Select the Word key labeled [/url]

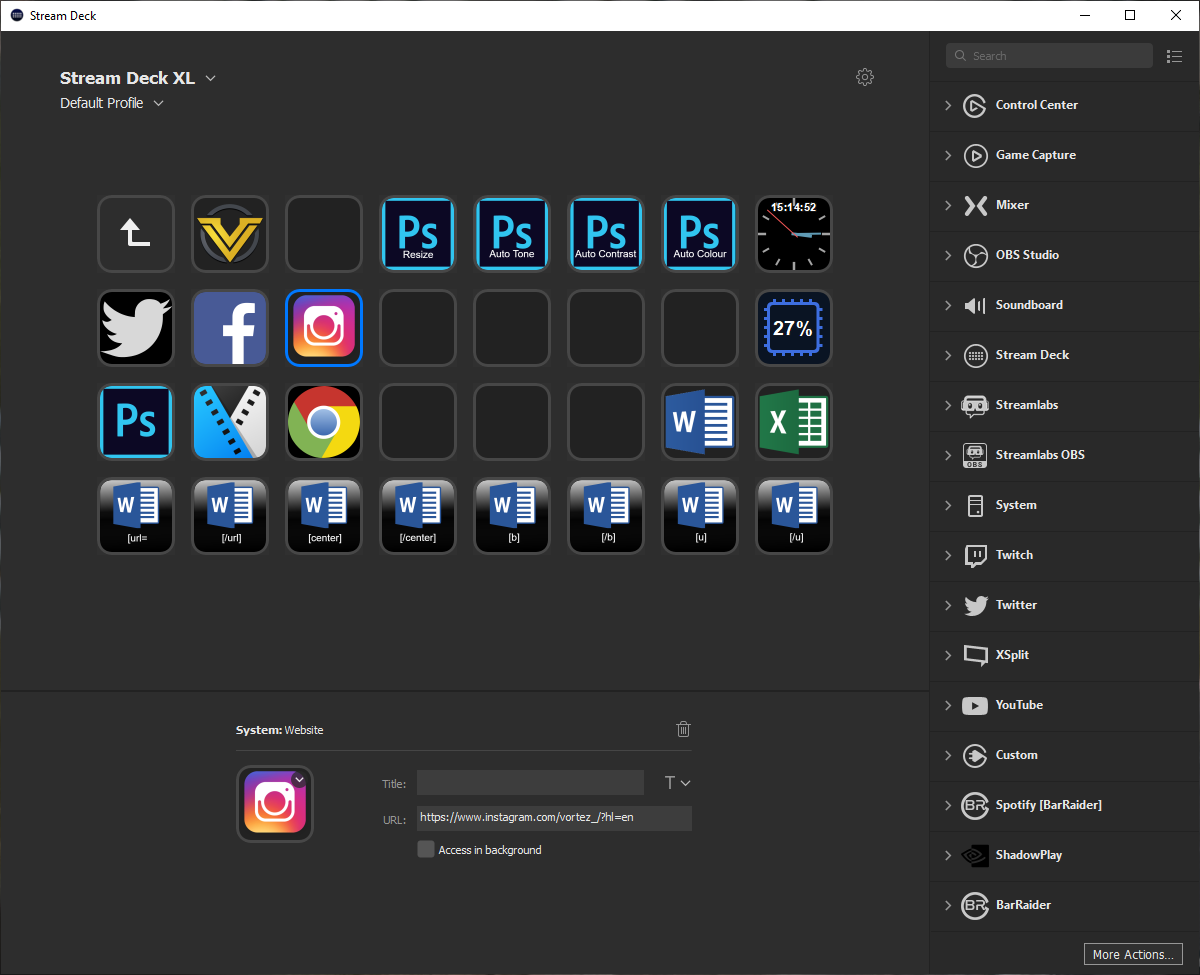230,516
